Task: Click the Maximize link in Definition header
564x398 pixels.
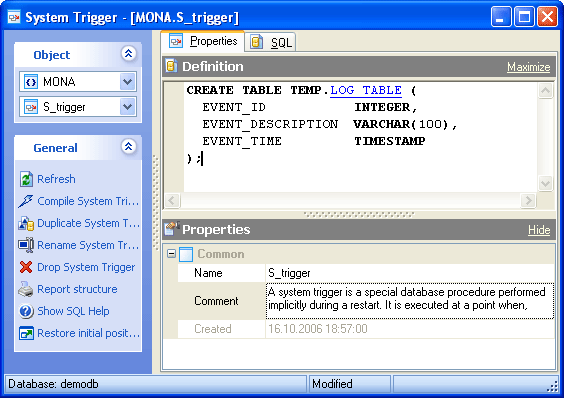Action: [x=528, y=67]
